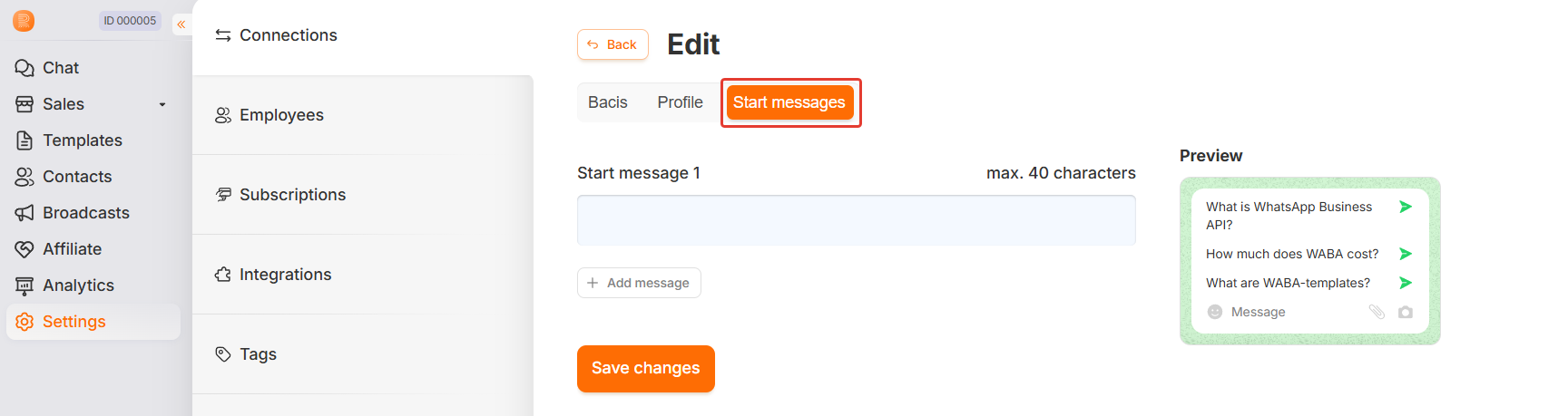Open the Employees settings section
Image resolution: width=1568 pixels, height=416 pixels.
[281, 115]
